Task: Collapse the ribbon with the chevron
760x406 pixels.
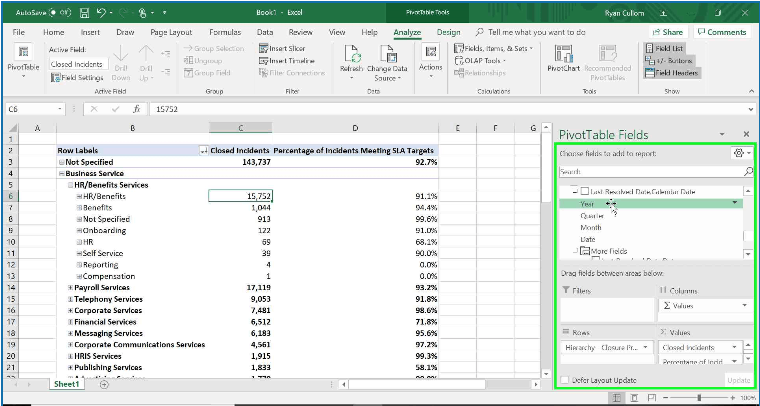Action: pos(751,91)
